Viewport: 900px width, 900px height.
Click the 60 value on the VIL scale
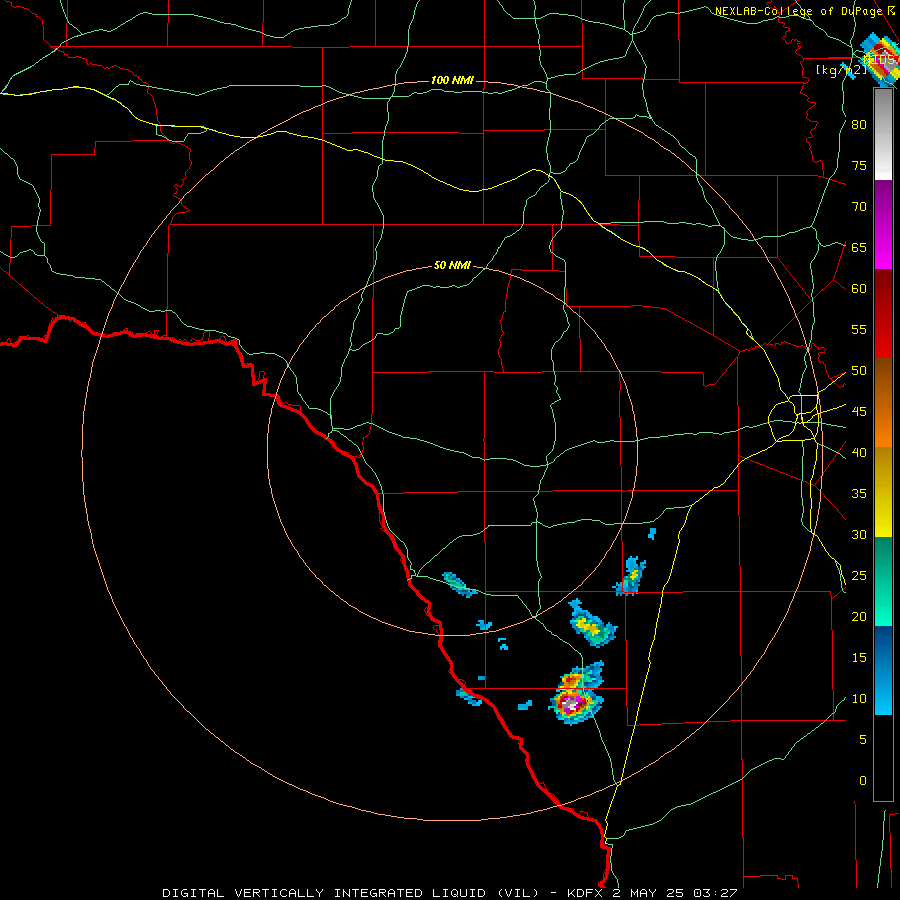[x=859, y=289]
